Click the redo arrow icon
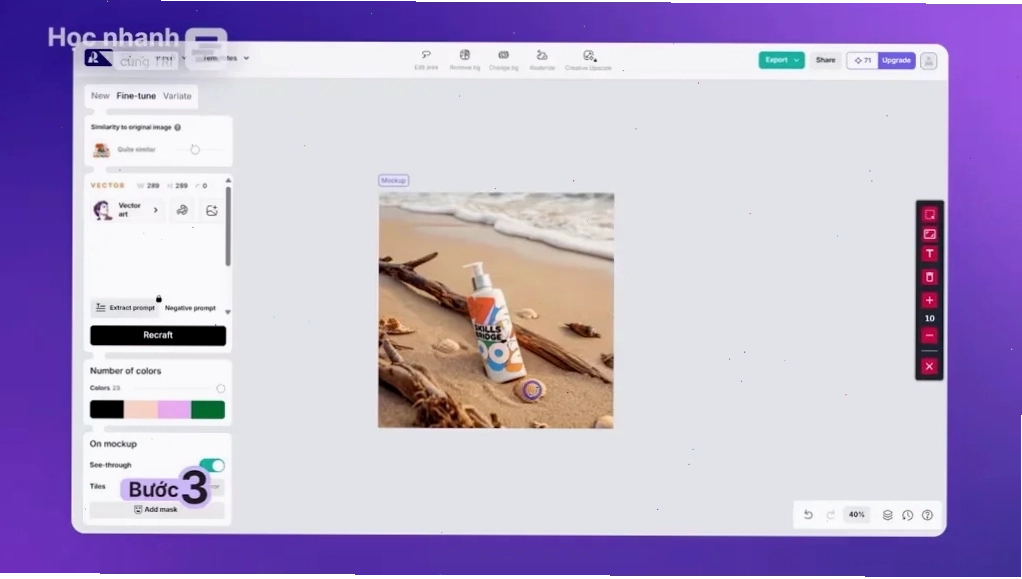Image resolution: width=1022 pixels, height=579 pixels. (830, 515)
